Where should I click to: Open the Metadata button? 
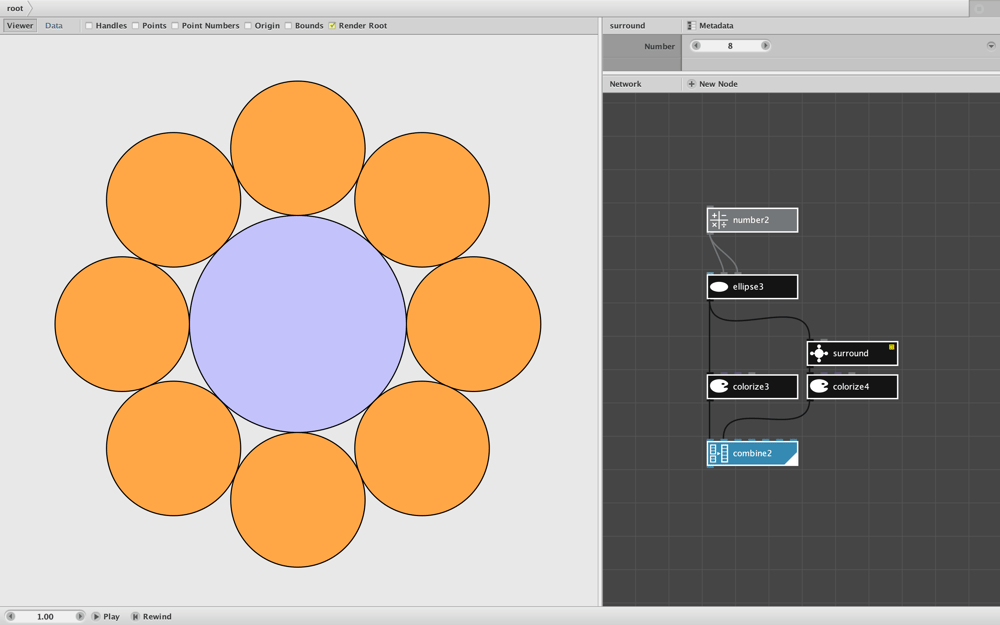[710, 26]
